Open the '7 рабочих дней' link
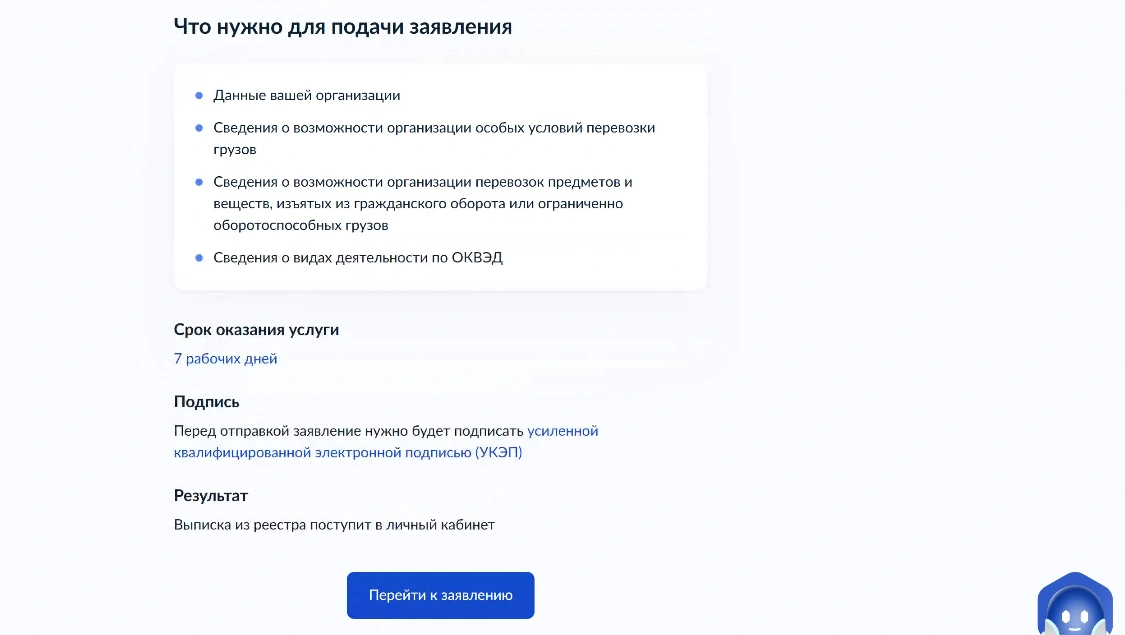 click(x=226, y=359)
